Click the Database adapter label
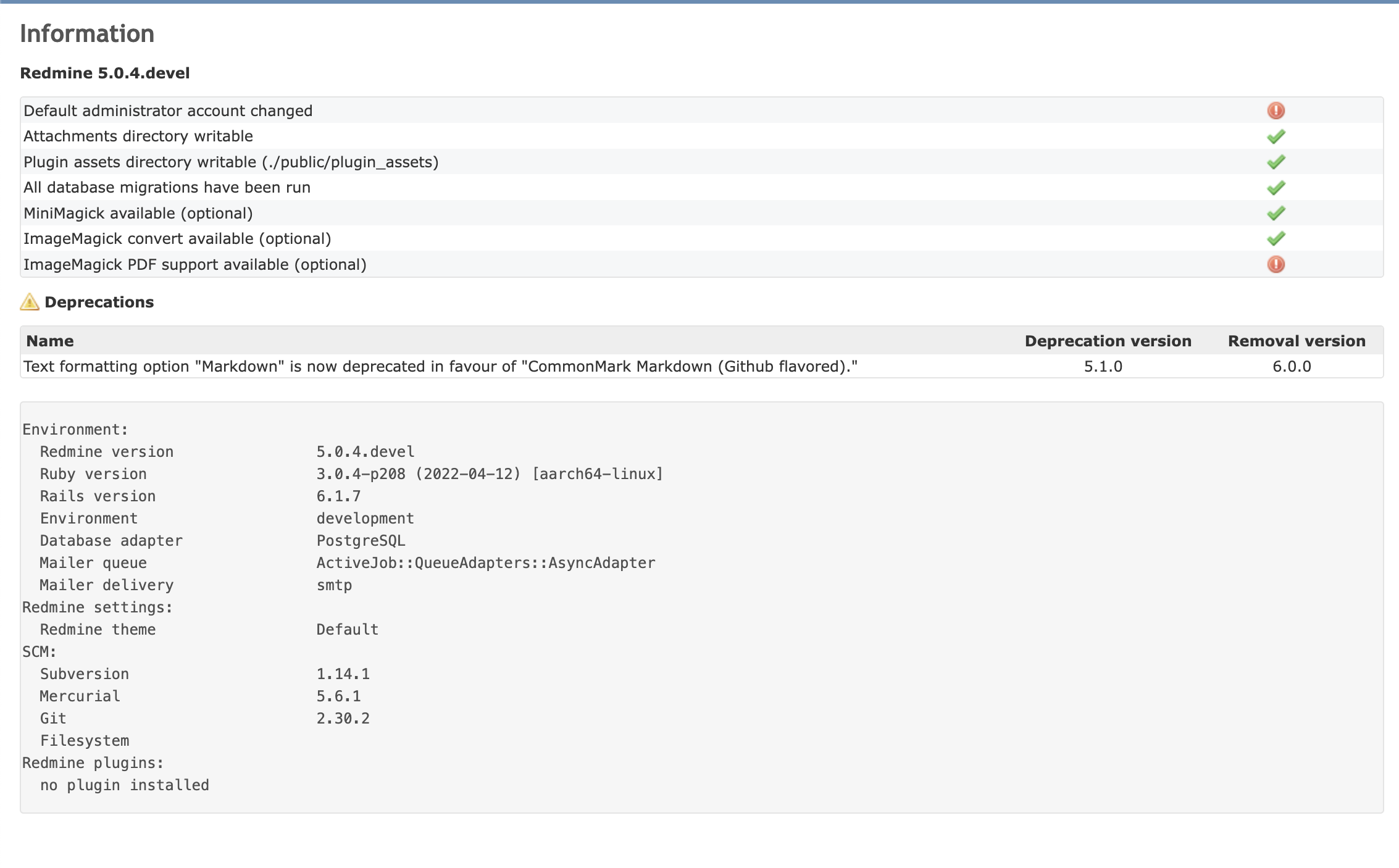 [x=111, y=541]
